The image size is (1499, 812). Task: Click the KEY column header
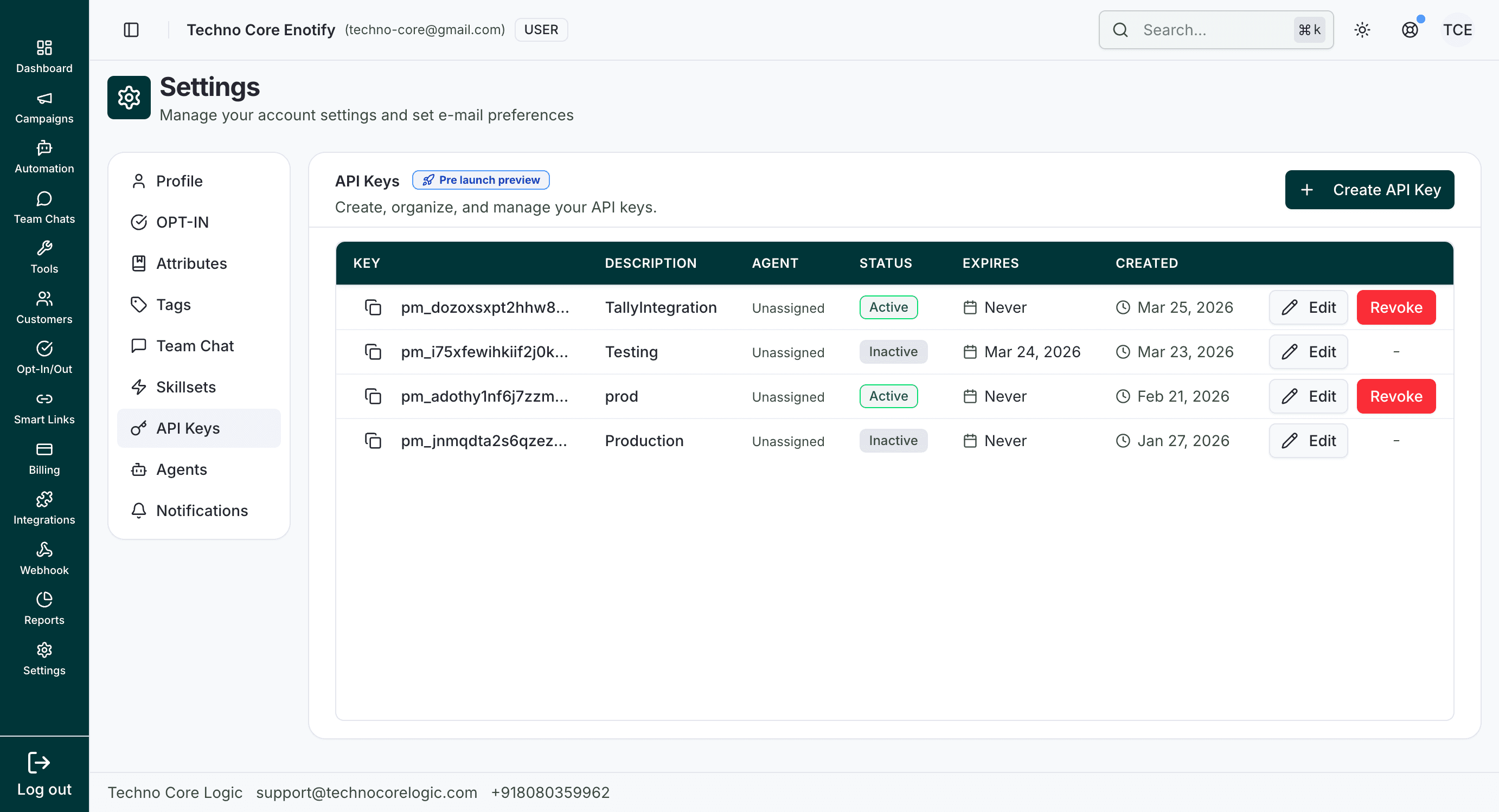pyautogui.click(x=367, y=263)
